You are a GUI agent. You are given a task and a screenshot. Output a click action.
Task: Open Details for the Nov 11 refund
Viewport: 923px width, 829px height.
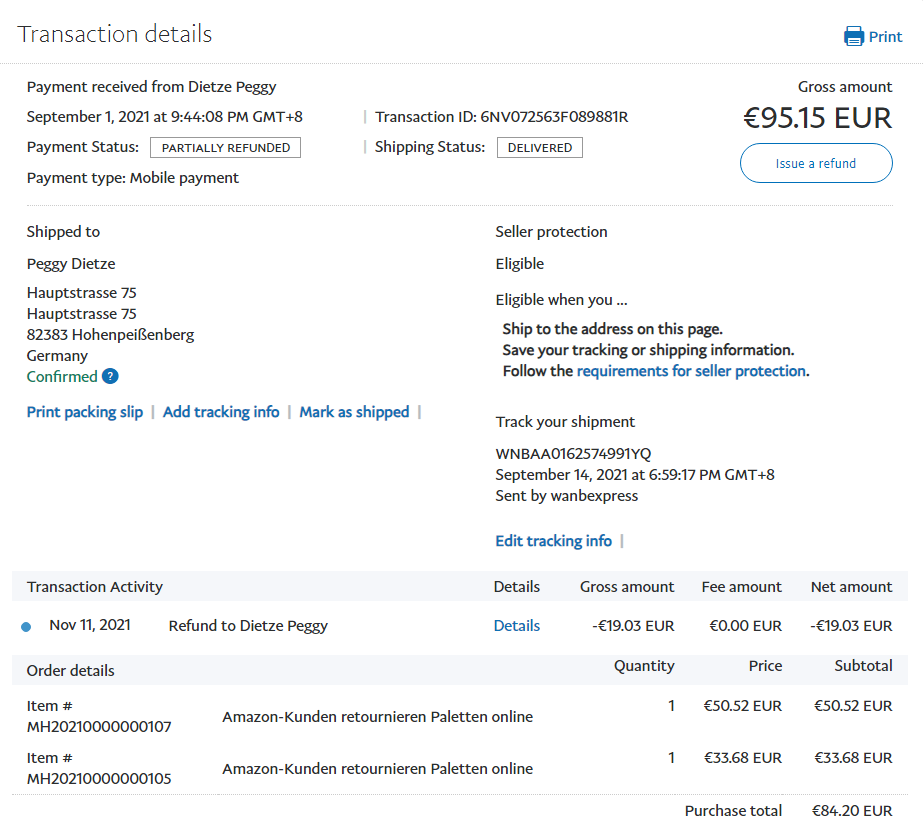click(516, 626)
